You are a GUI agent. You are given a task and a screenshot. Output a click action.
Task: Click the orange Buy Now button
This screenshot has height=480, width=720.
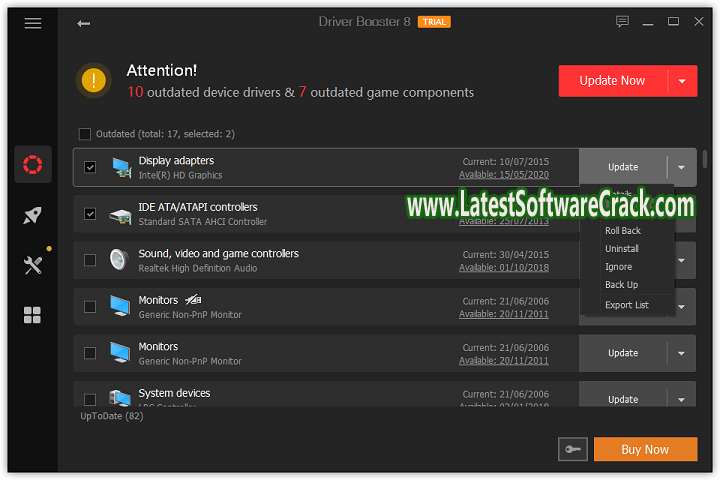click(x=645, y=450)
